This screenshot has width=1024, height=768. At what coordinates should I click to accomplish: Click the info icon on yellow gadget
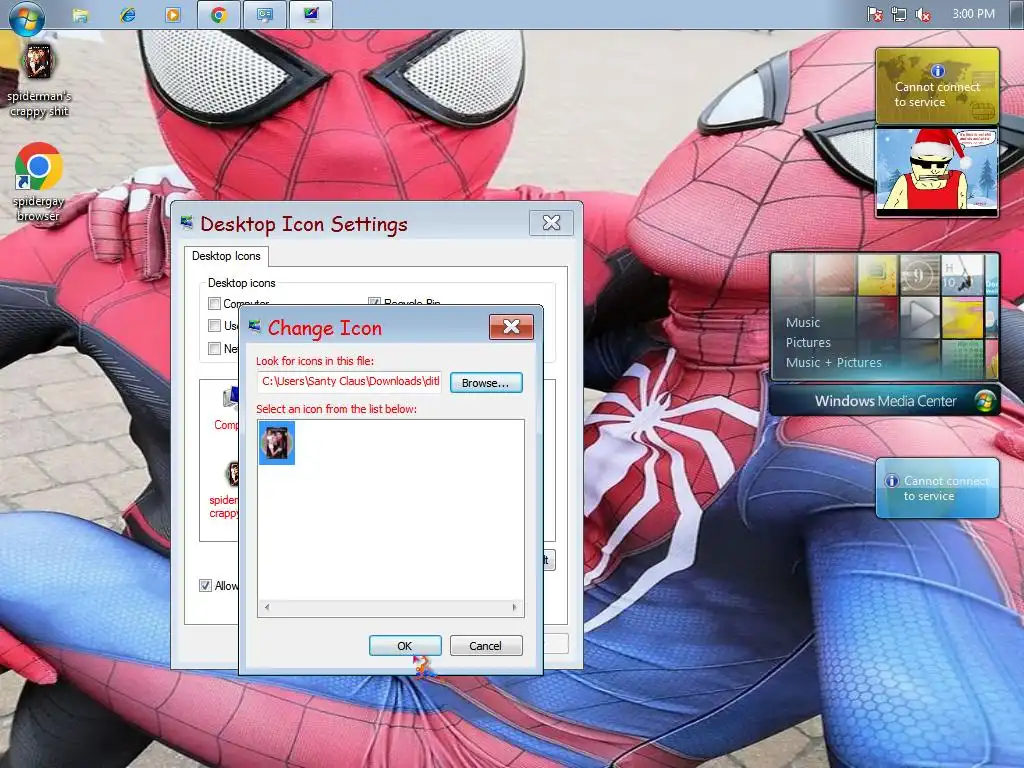click(937, 71)
